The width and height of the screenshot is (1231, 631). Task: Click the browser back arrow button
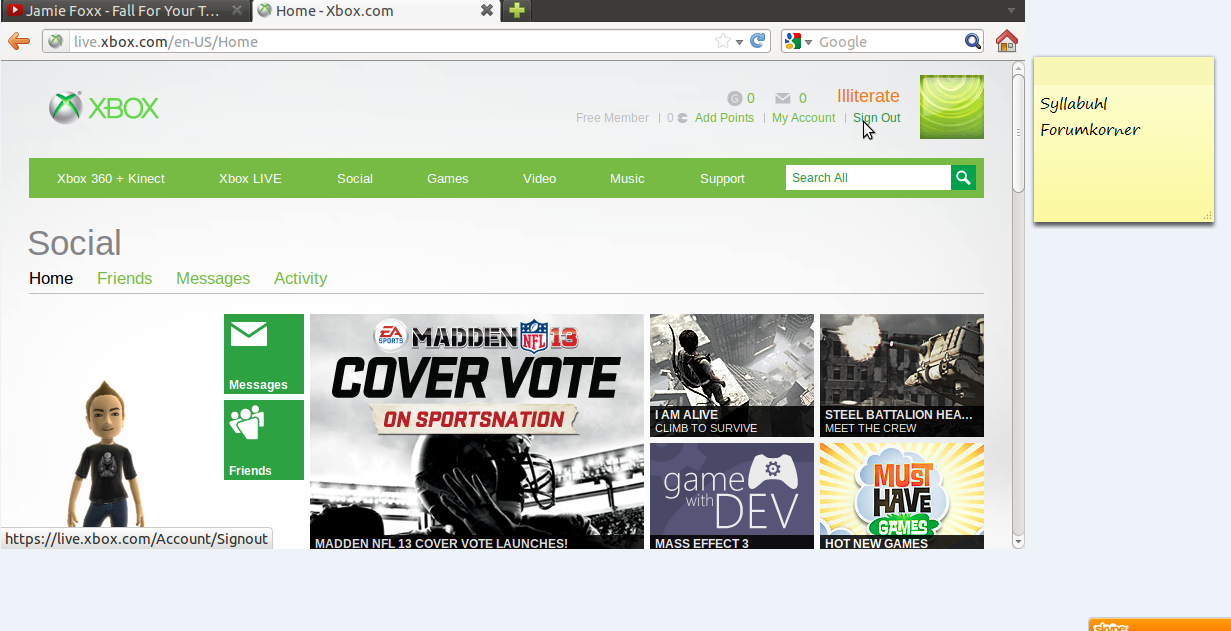click(x=18, y=41)
